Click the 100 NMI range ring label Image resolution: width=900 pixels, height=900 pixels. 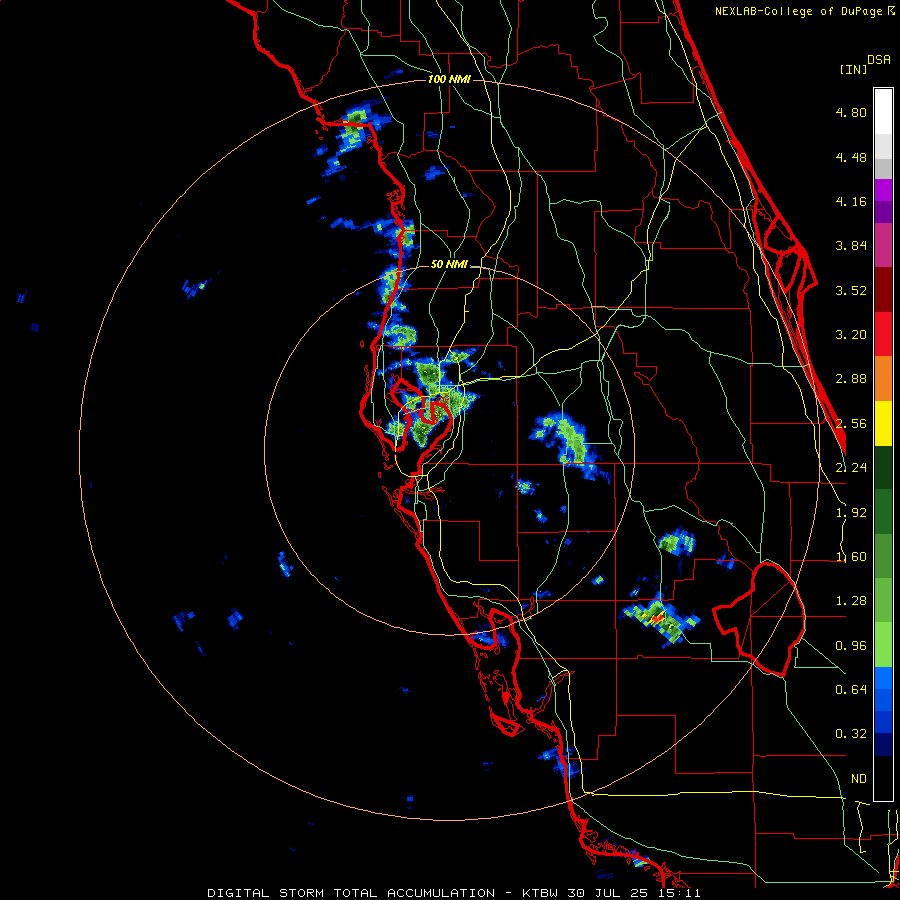449,79
